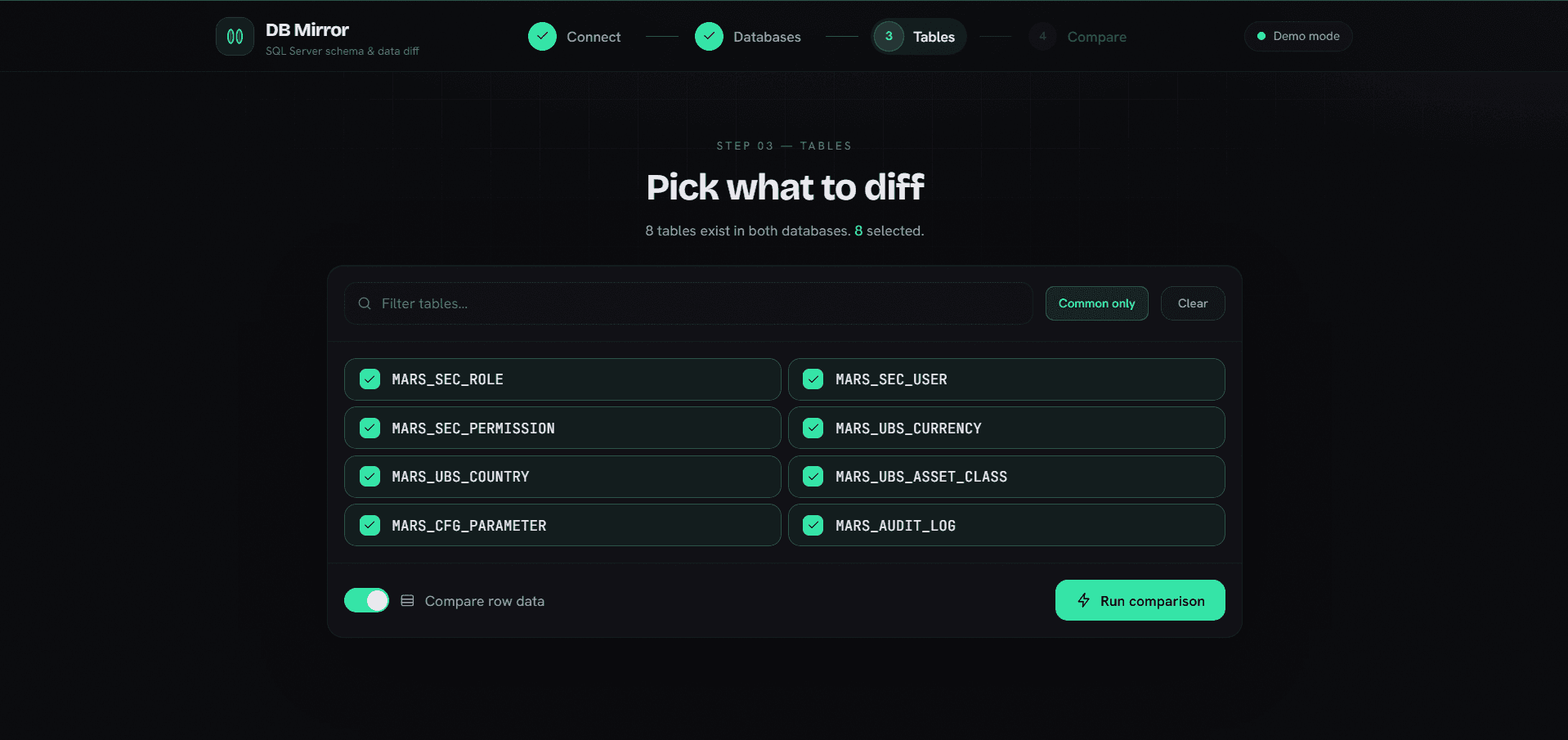Click the SQL Server schema & data diff subtitle
Screen dimensions: 1568x740
[x=343, y=51]
